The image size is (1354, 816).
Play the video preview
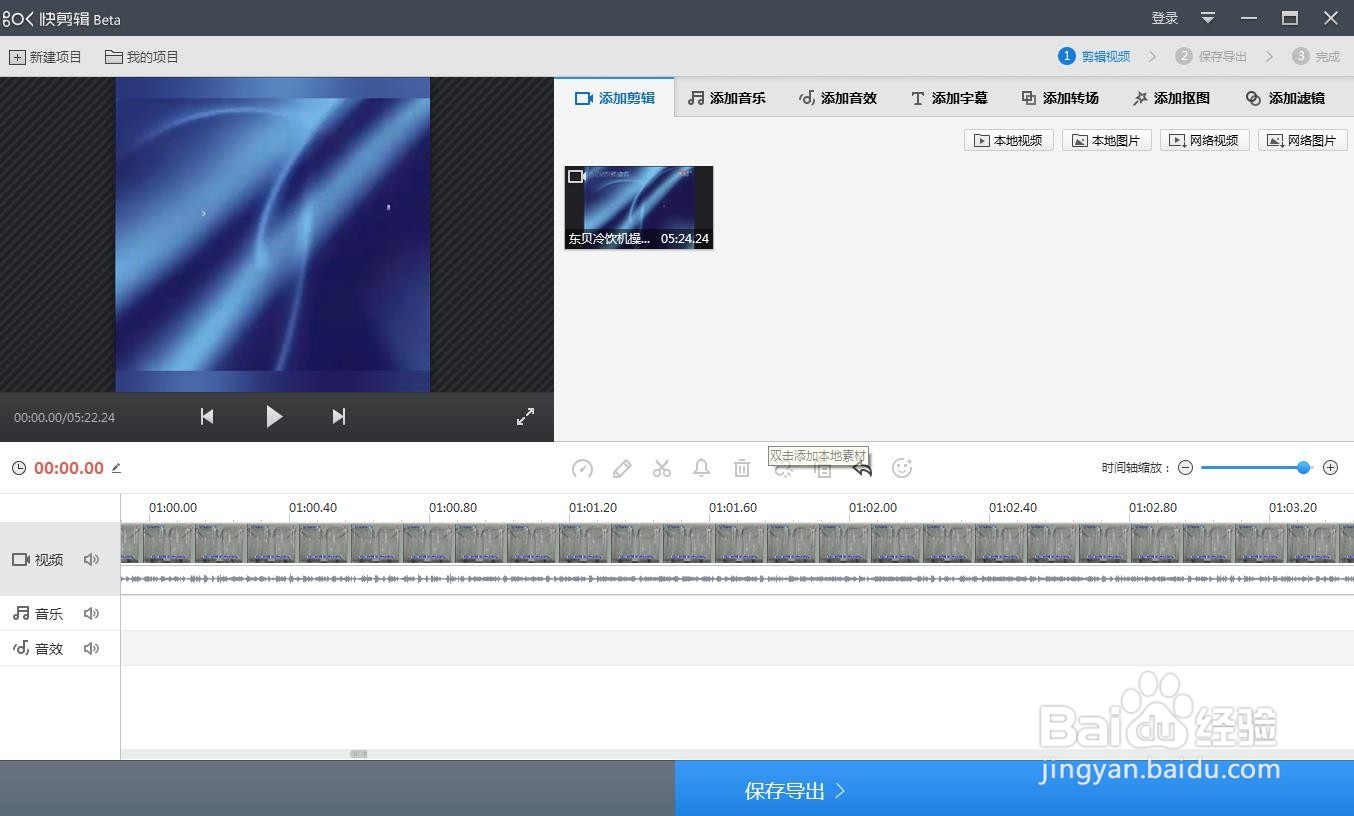pyautogui.click(x=274, y=417)
